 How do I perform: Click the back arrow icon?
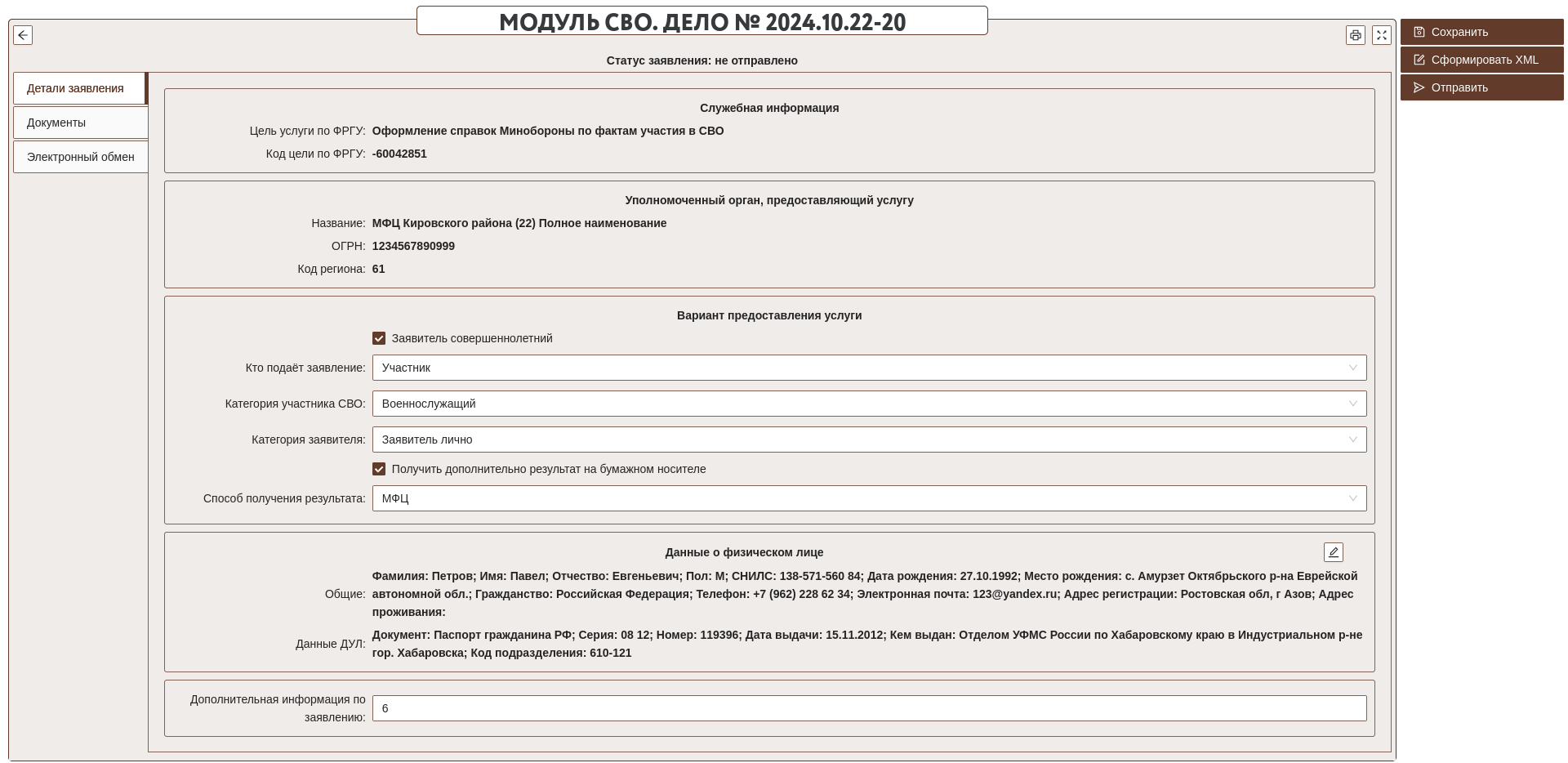(23, 35)
